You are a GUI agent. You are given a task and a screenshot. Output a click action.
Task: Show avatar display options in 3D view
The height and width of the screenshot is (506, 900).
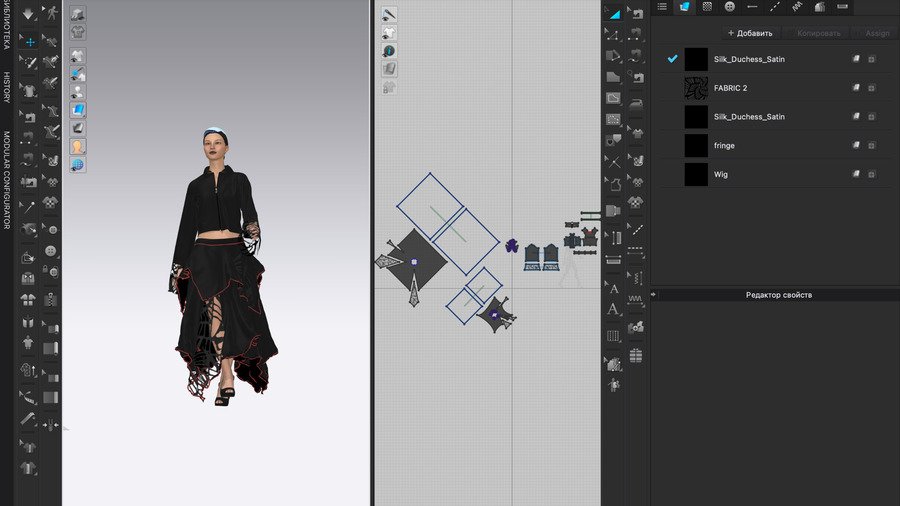tap(77, 92)
